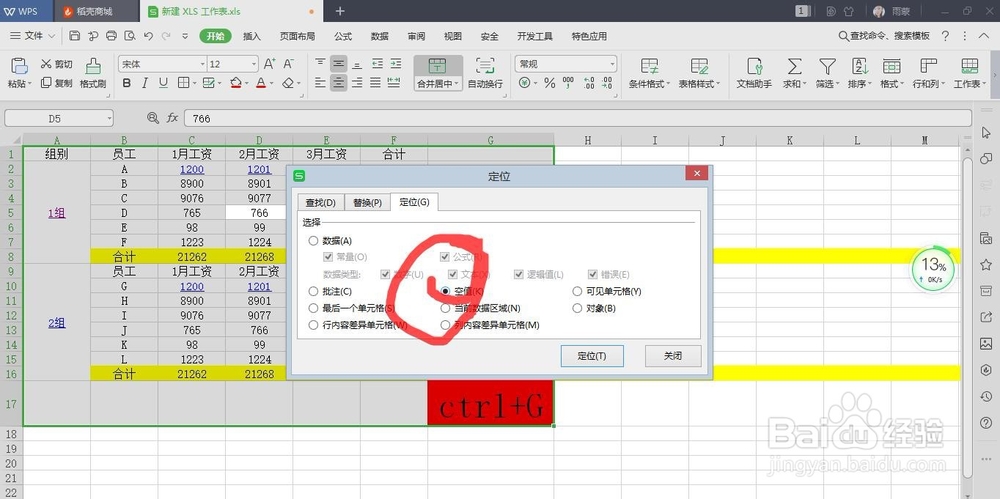The image size is (1000, 499).
Task: Select column H header
Action: coord(587,140)
